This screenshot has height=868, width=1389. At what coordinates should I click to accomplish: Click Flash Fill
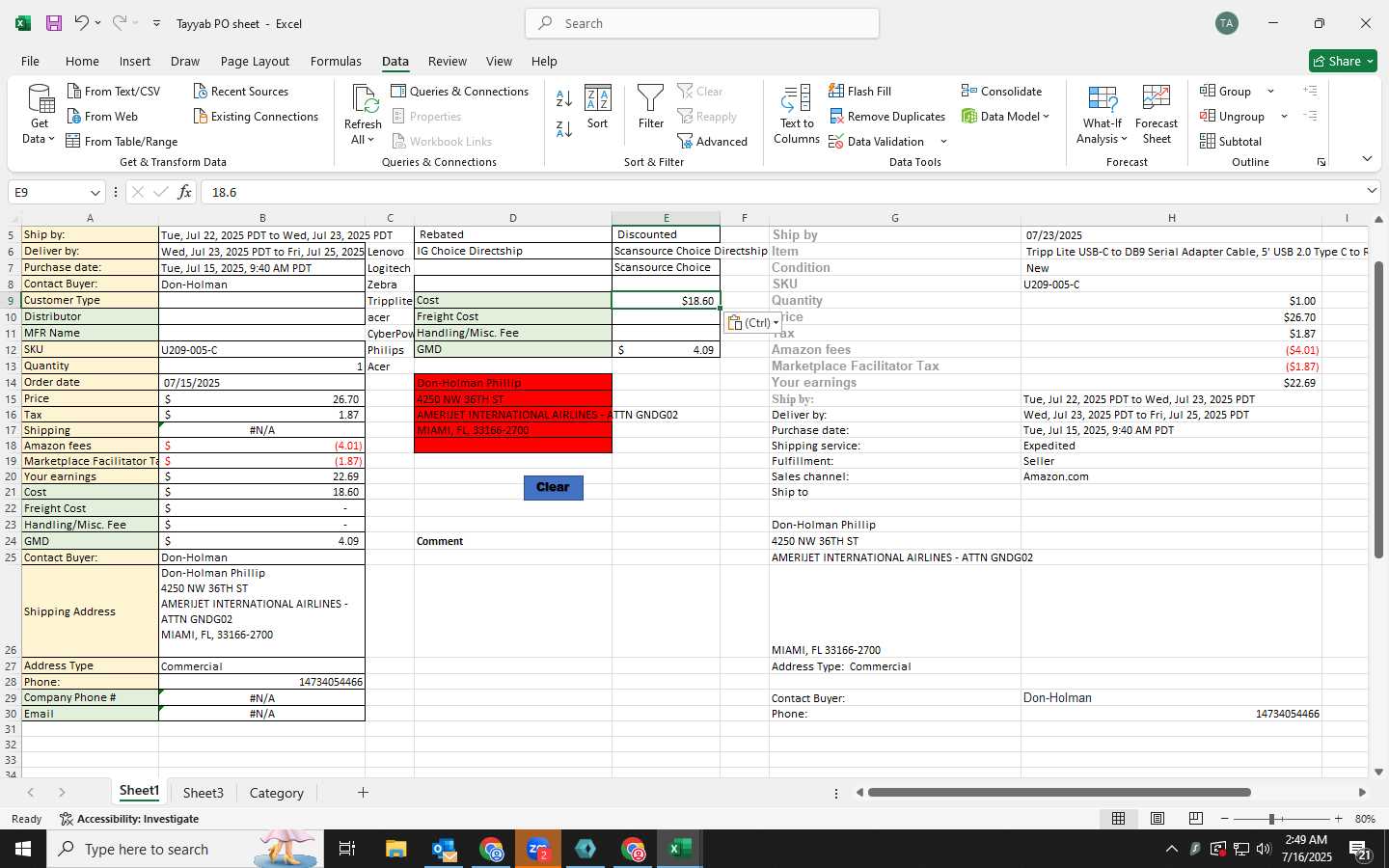click(x=859, y=92)
